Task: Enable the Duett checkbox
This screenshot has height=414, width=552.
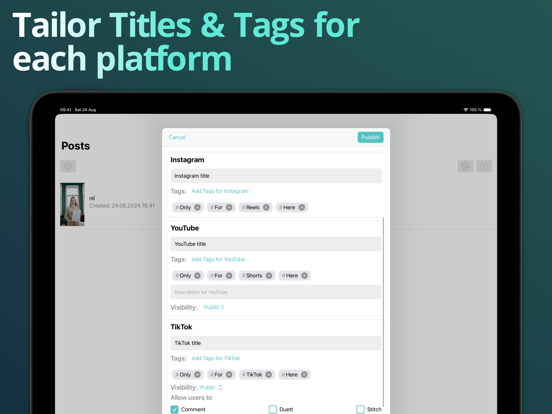Action: tap(272, 409)
